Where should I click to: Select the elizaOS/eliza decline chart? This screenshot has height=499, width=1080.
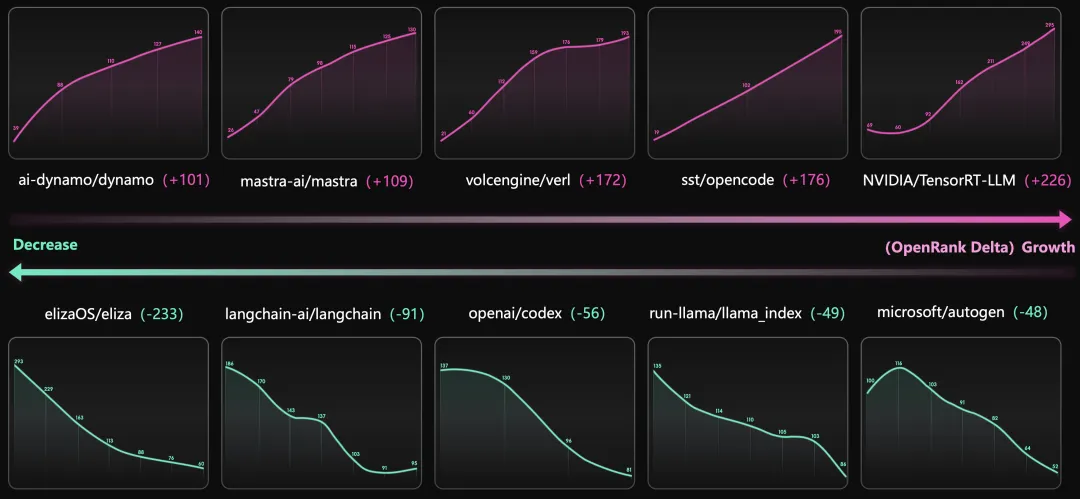(108, 414)
